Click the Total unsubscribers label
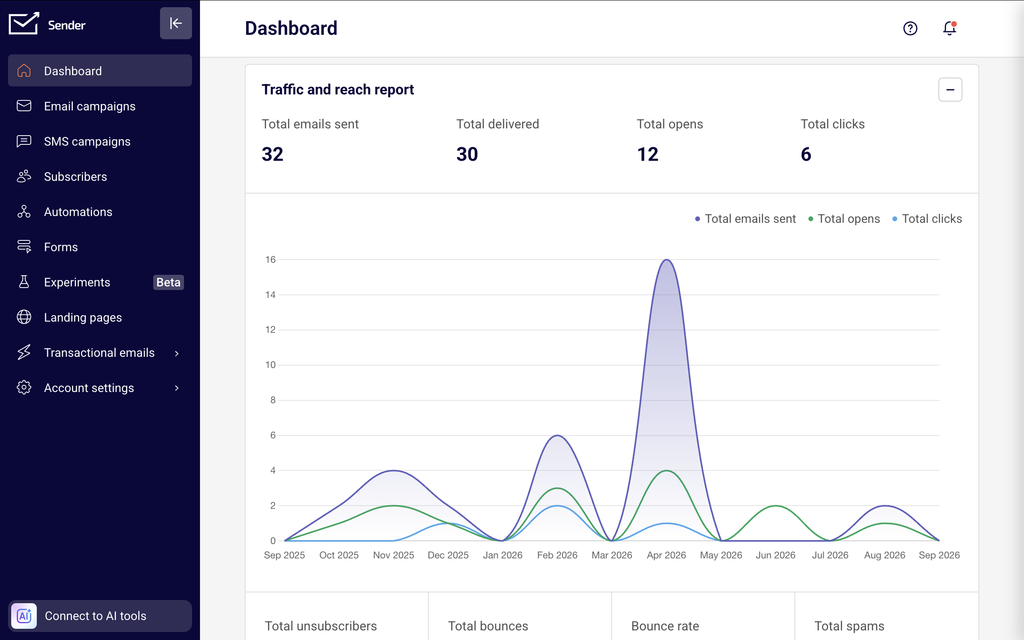 tap(321, 626)
